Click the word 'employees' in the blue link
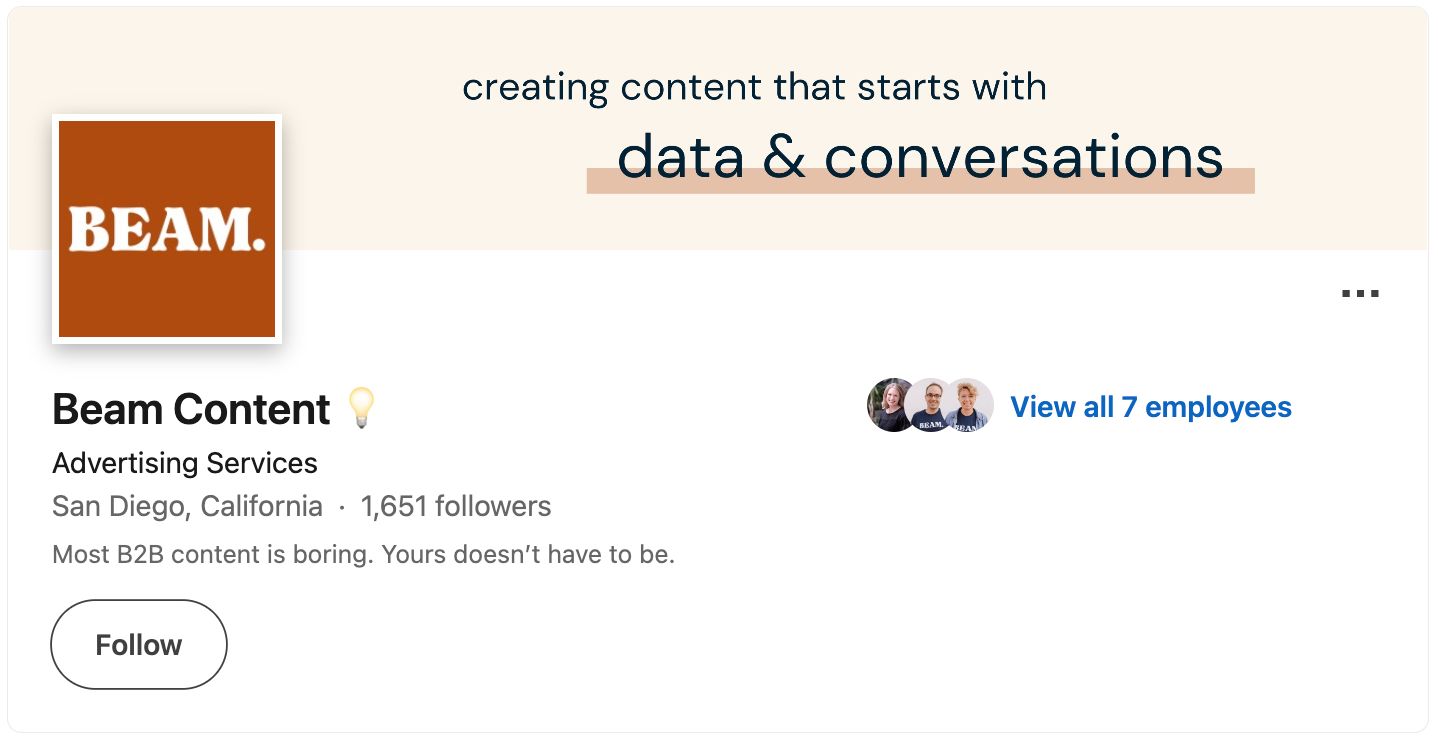This screenshot has width=1438, height=740. 1218,407
